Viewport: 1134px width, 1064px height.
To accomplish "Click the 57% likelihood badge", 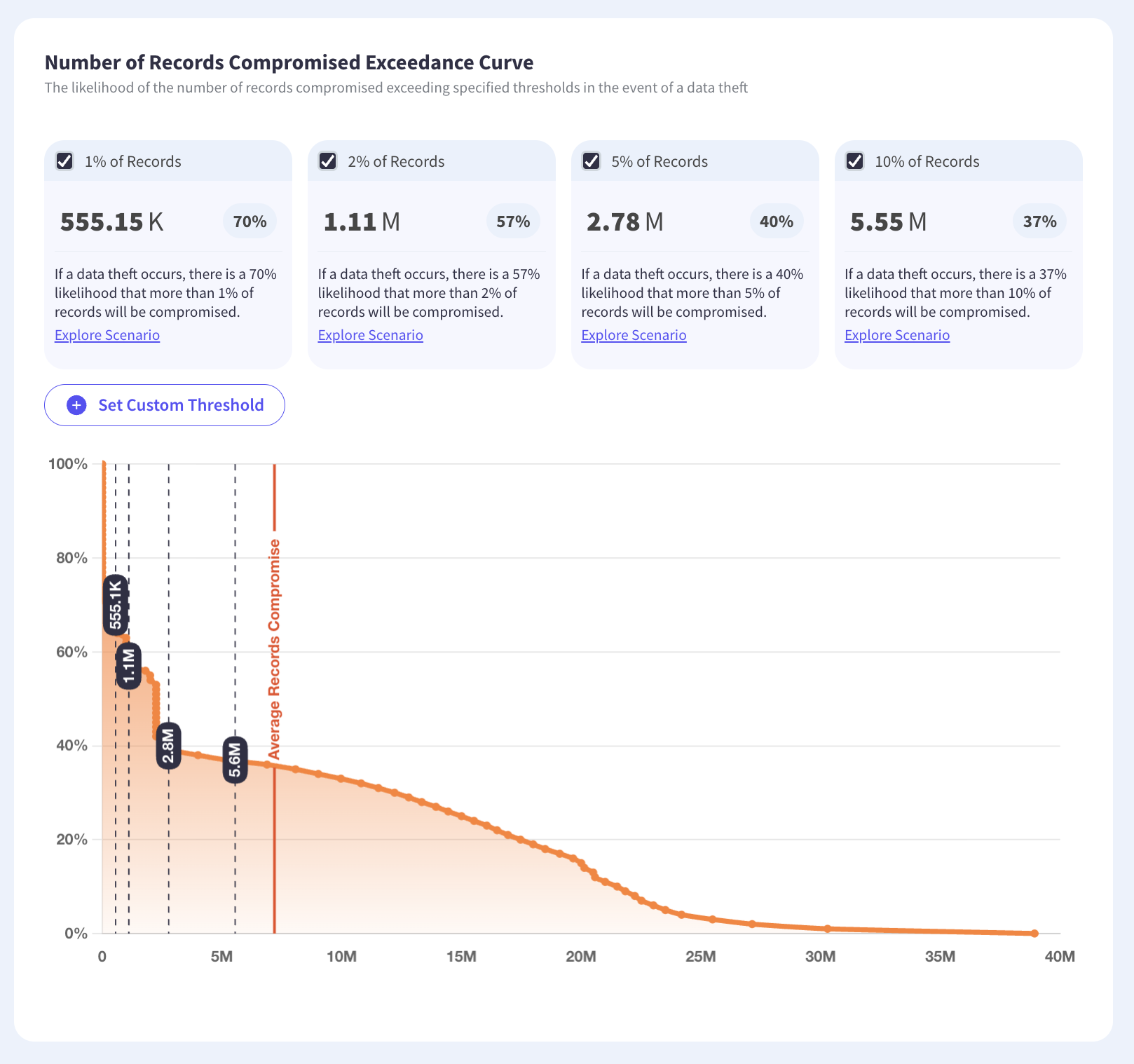I will point(513,221).
